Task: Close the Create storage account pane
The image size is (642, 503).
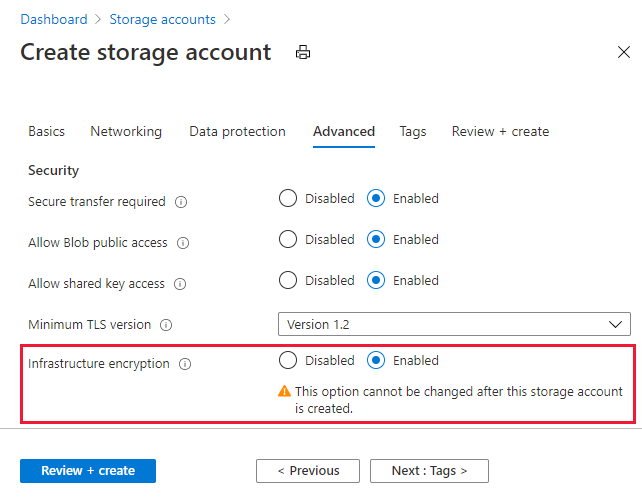Action: coord(623,53)
